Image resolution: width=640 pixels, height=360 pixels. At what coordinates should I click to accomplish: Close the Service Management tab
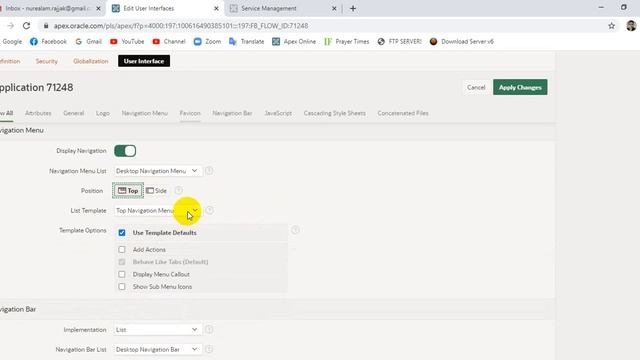334,8
